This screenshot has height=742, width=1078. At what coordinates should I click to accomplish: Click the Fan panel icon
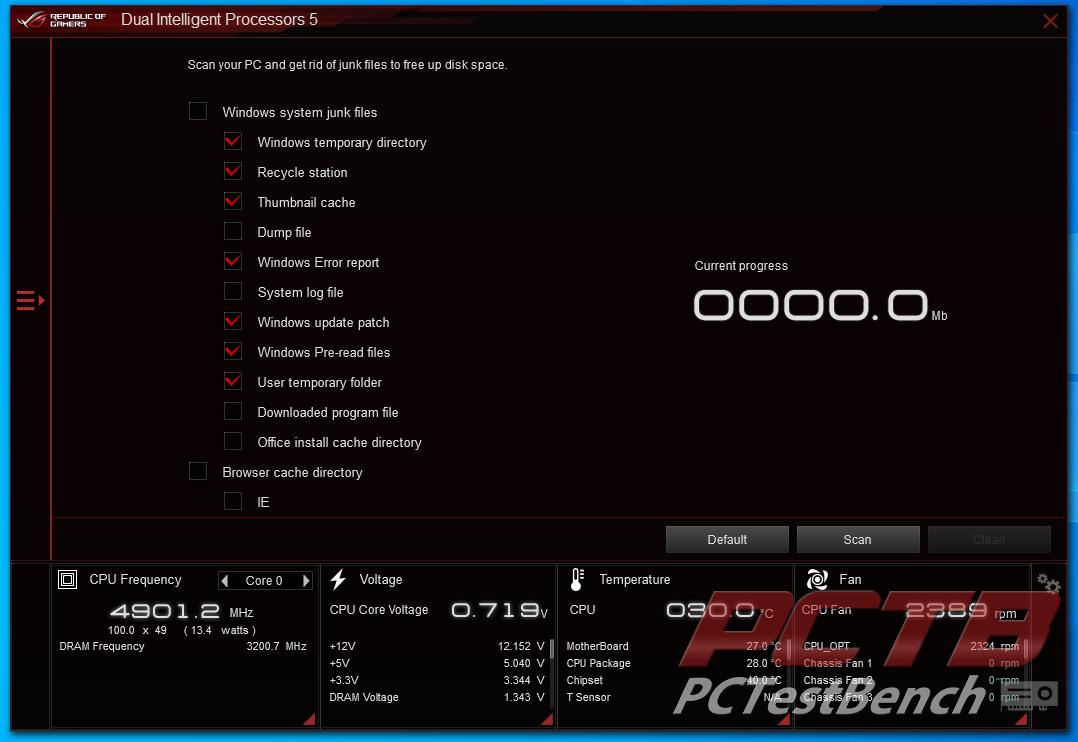pyautogui.click(x=817, y=580)
